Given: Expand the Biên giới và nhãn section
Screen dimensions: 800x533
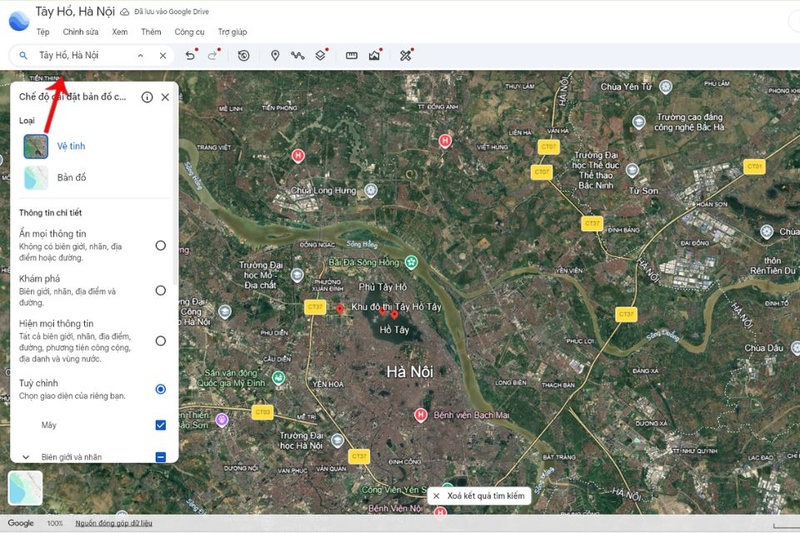Looking at the screenshot, I should click(x=26, y=457).
